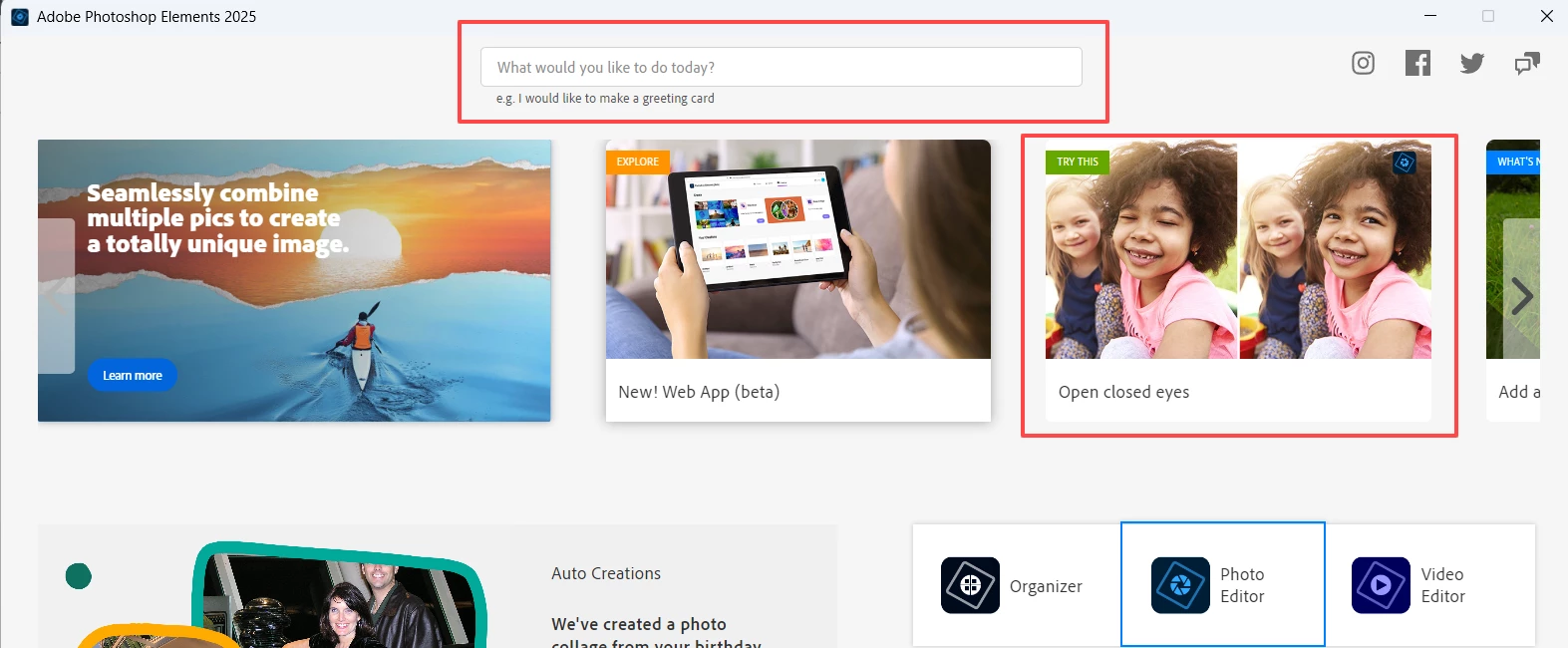This screenshot has width=1568, height=648.
Task: Launch the Video Editor
Action: pyautogui.click(x=1429, y=585)
